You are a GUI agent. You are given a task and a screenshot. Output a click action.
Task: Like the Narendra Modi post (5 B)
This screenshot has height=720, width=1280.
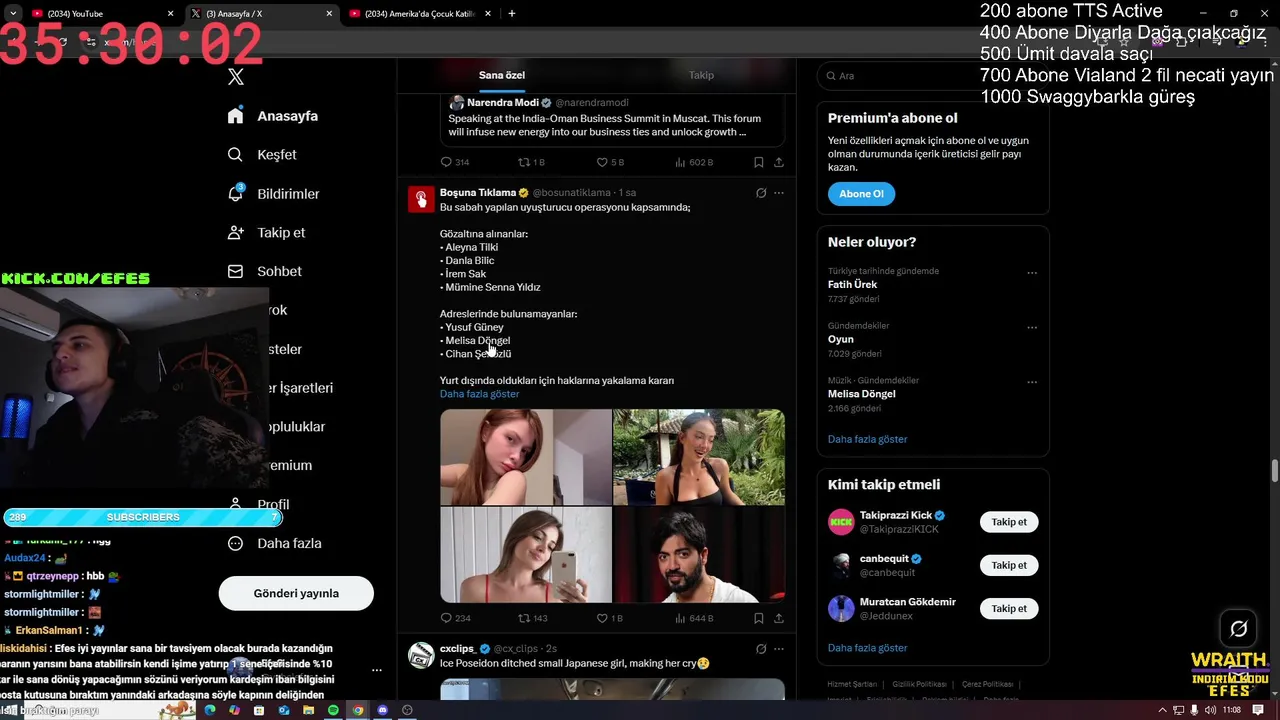[x=610, y=162]
